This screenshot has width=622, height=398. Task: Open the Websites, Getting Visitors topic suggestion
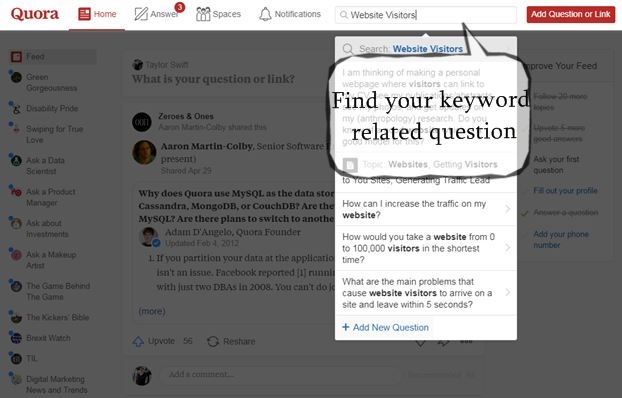coord(426,172)
